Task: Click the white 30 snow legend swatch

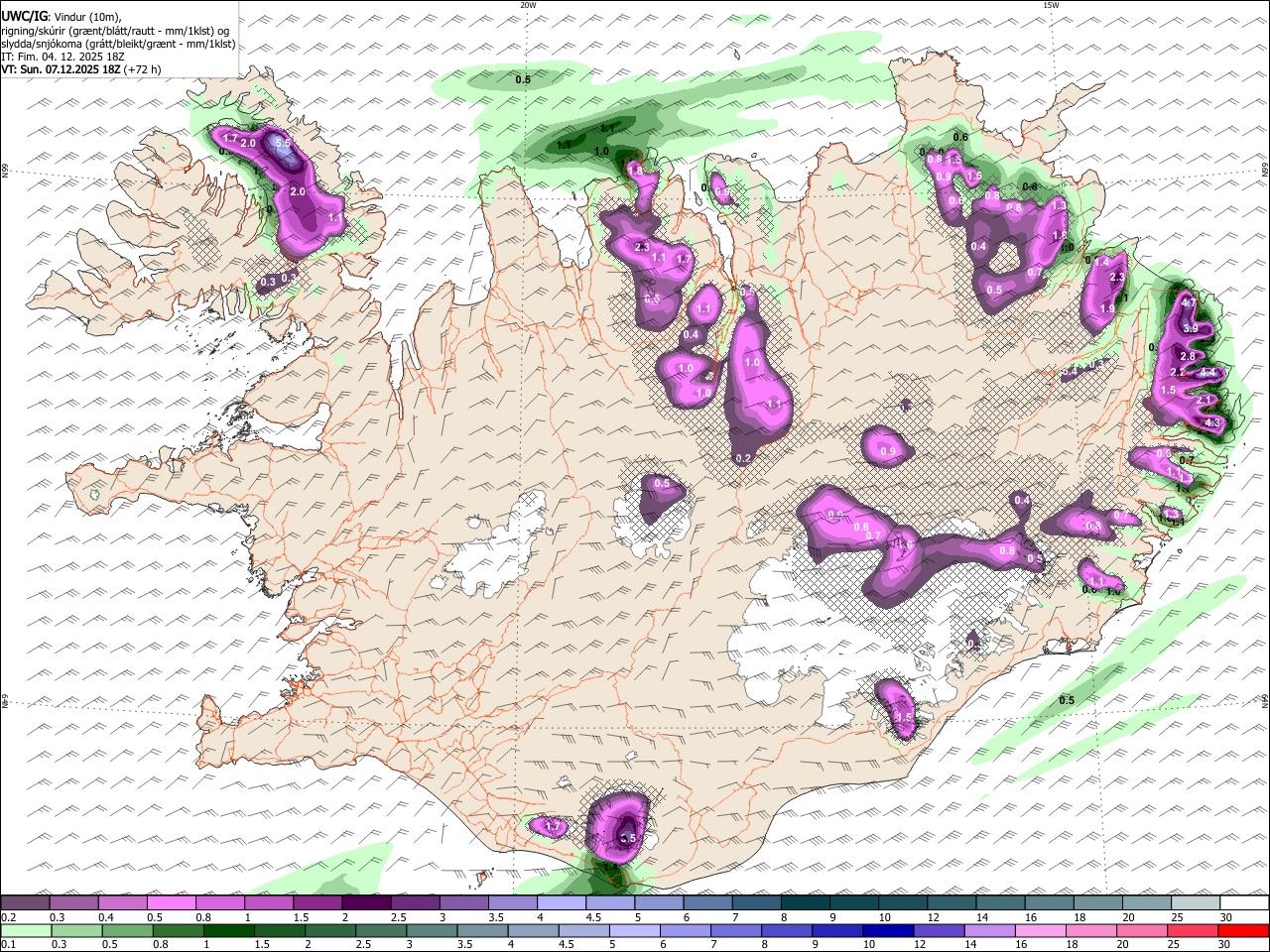Action: [x=1244, y=902]
